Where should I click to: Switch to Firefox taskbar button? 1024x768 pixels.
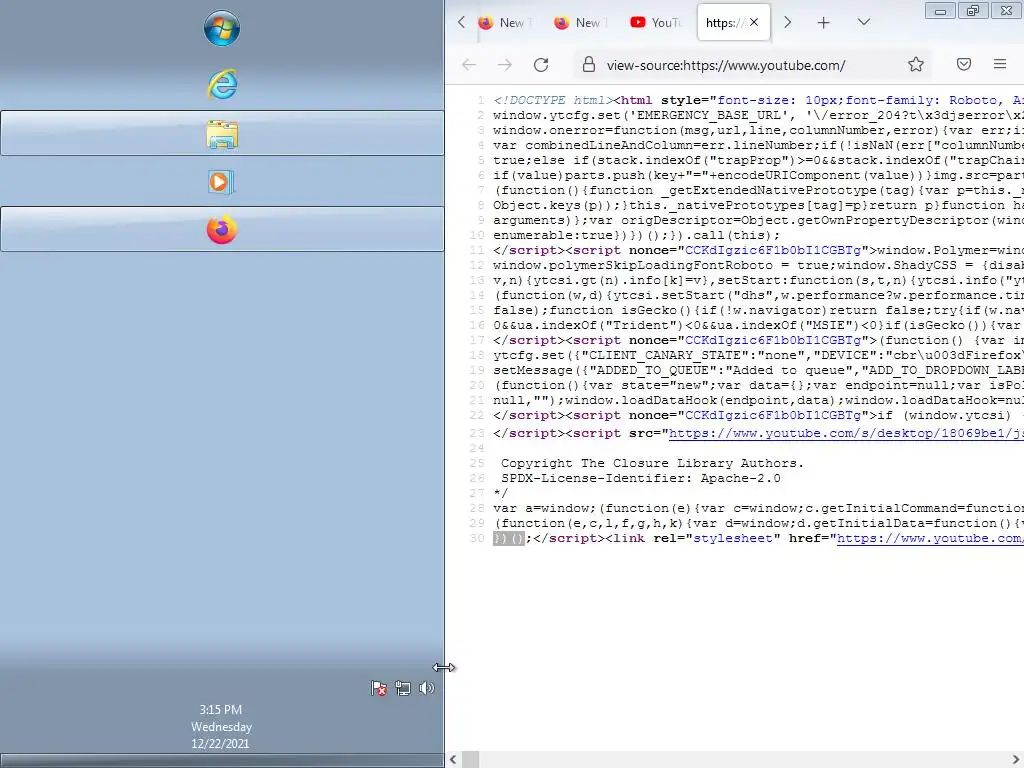222,229
